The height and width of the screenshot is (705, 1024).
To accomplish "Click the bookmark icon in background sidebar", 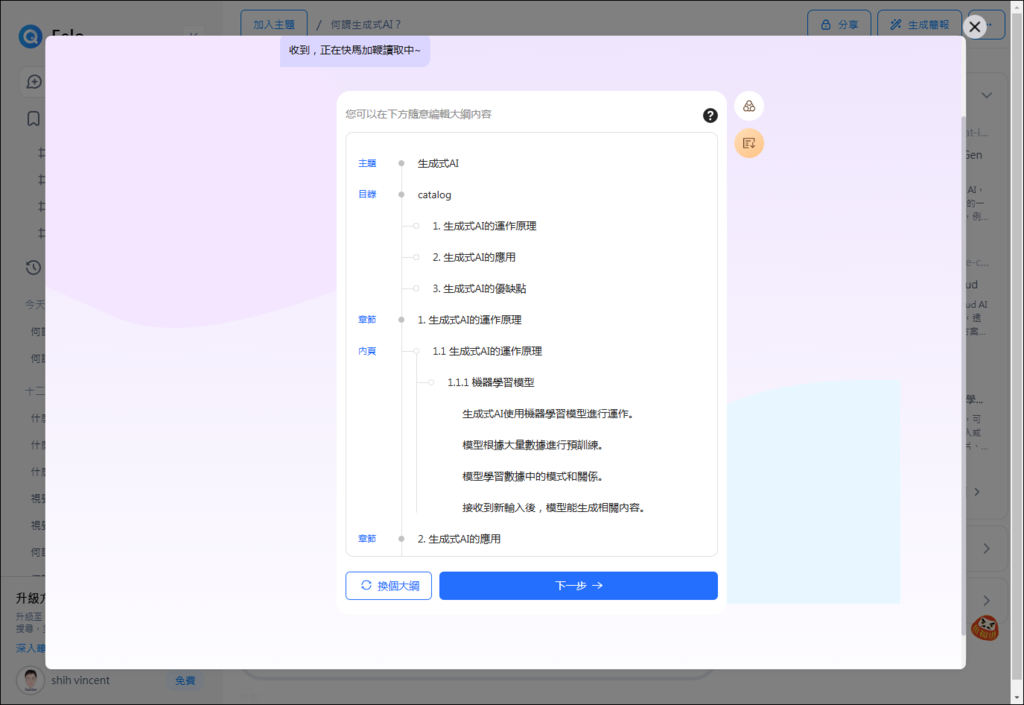I will pyautogui.click(x=33, y=119).
